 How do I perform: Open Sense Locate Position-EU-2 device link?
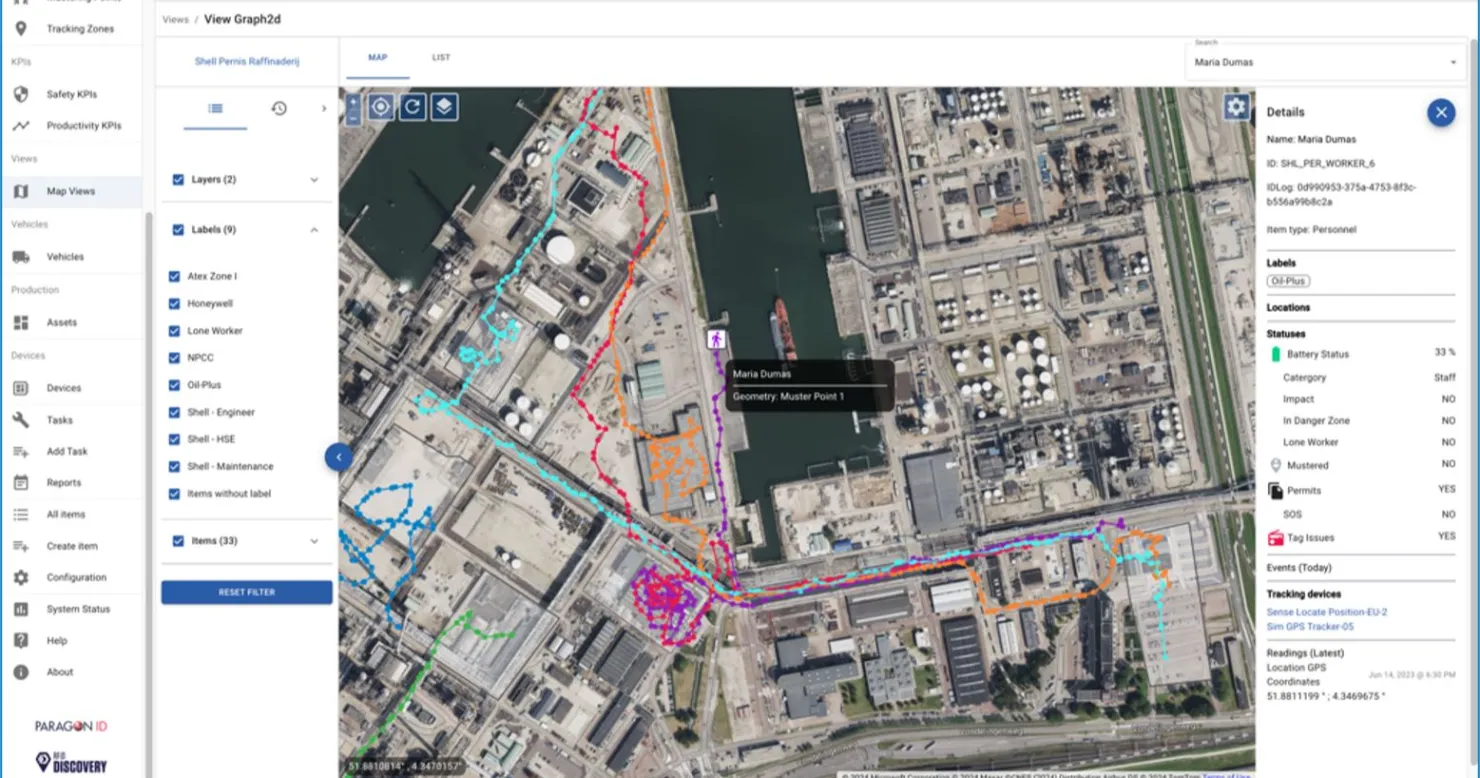[x=1326, y=612]
